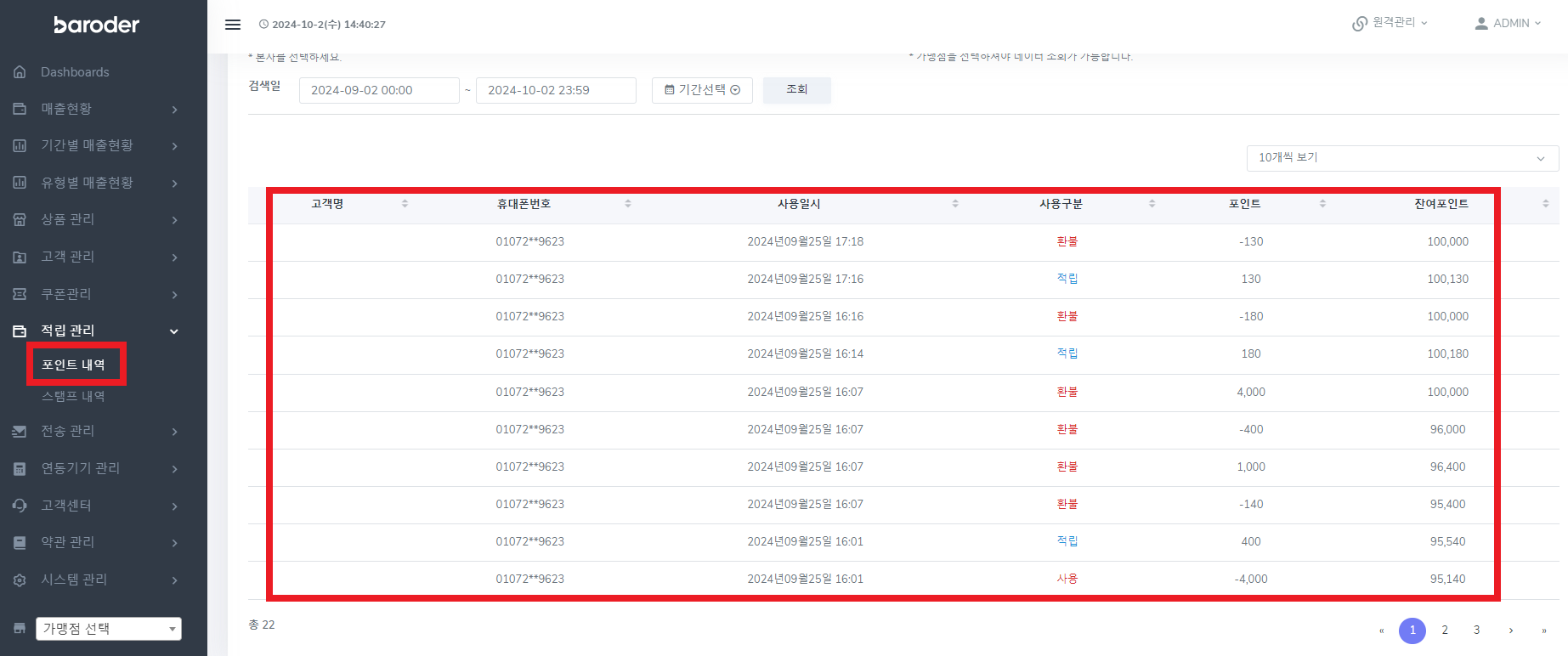Click the baroder logo
1568x656 pixels.
96,25
